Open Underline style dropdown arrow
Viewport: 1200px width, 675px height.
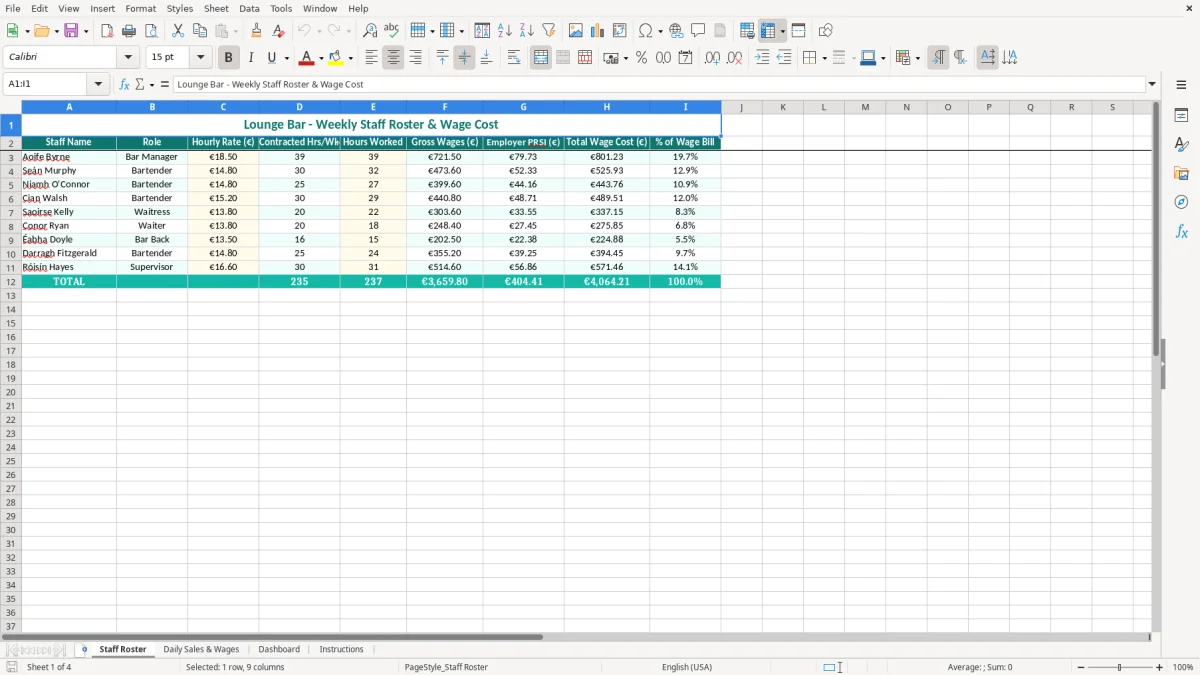286,58
